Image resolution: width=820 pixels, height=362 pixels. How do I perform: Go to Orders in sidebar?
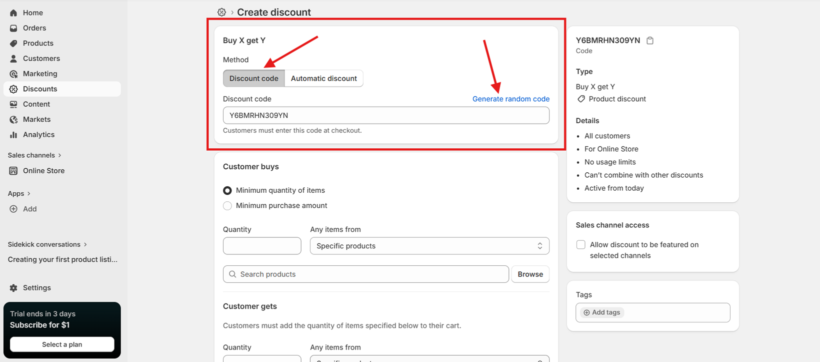62,28
